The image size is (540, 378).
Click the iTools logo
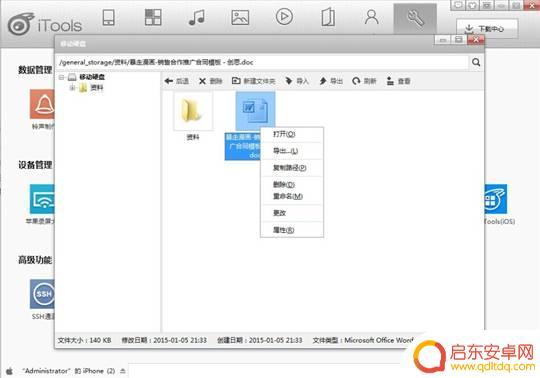coord(45,24)
